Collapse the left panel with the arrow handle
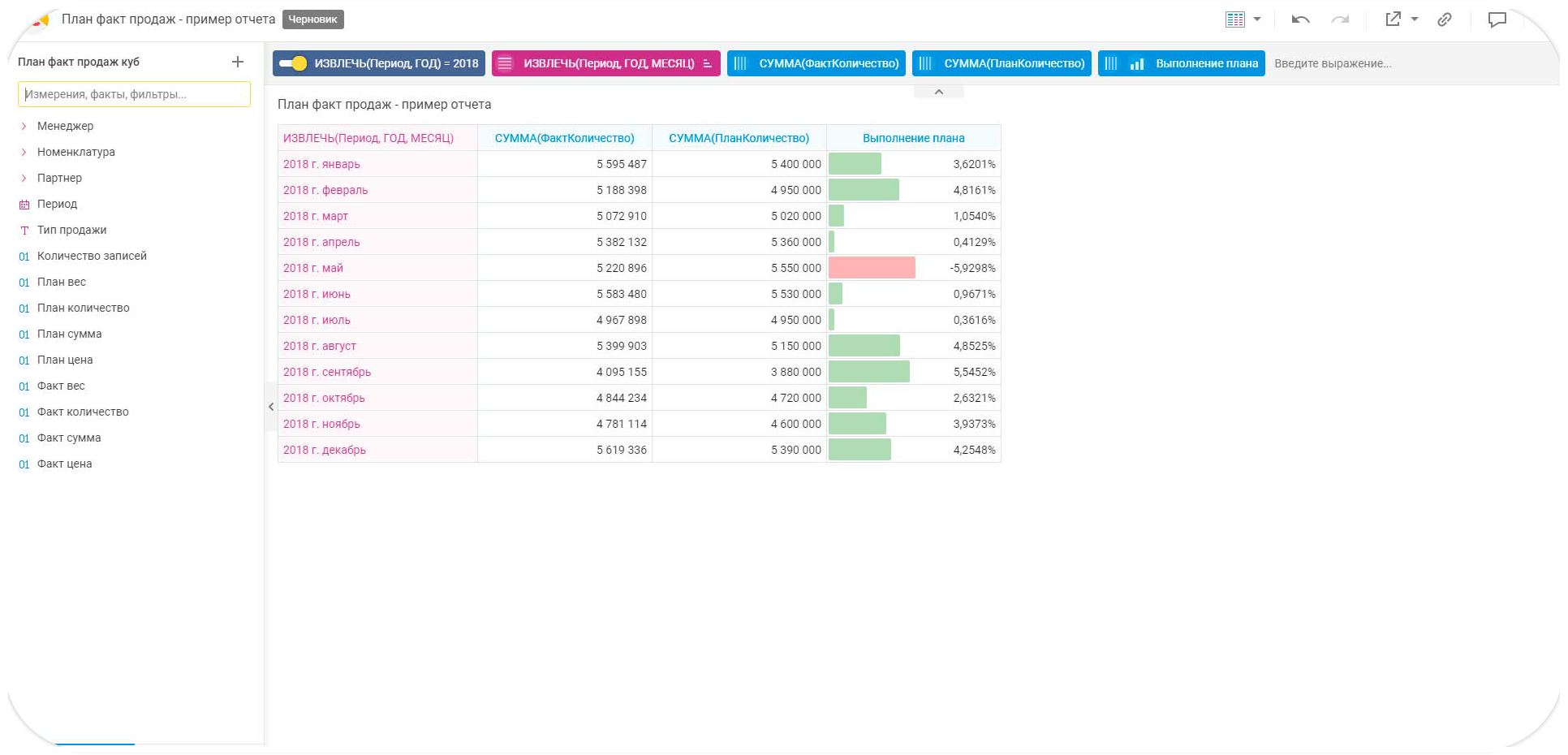 pos(271,407)
